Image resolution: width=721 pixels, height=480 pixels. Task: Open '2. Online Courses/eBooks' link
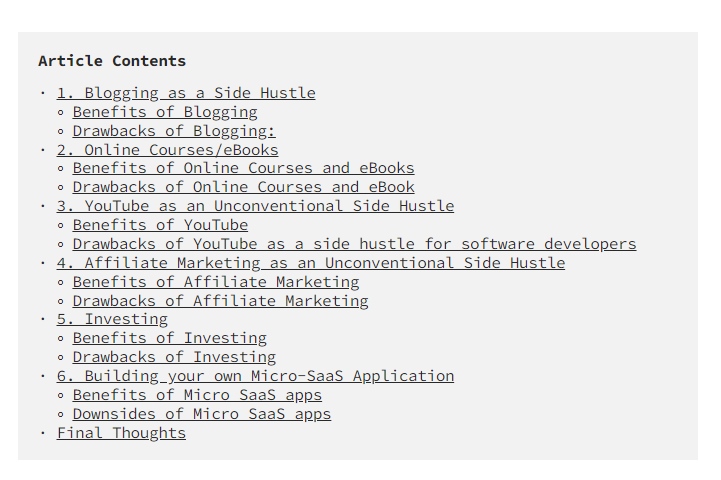click(x=167, y=150)
